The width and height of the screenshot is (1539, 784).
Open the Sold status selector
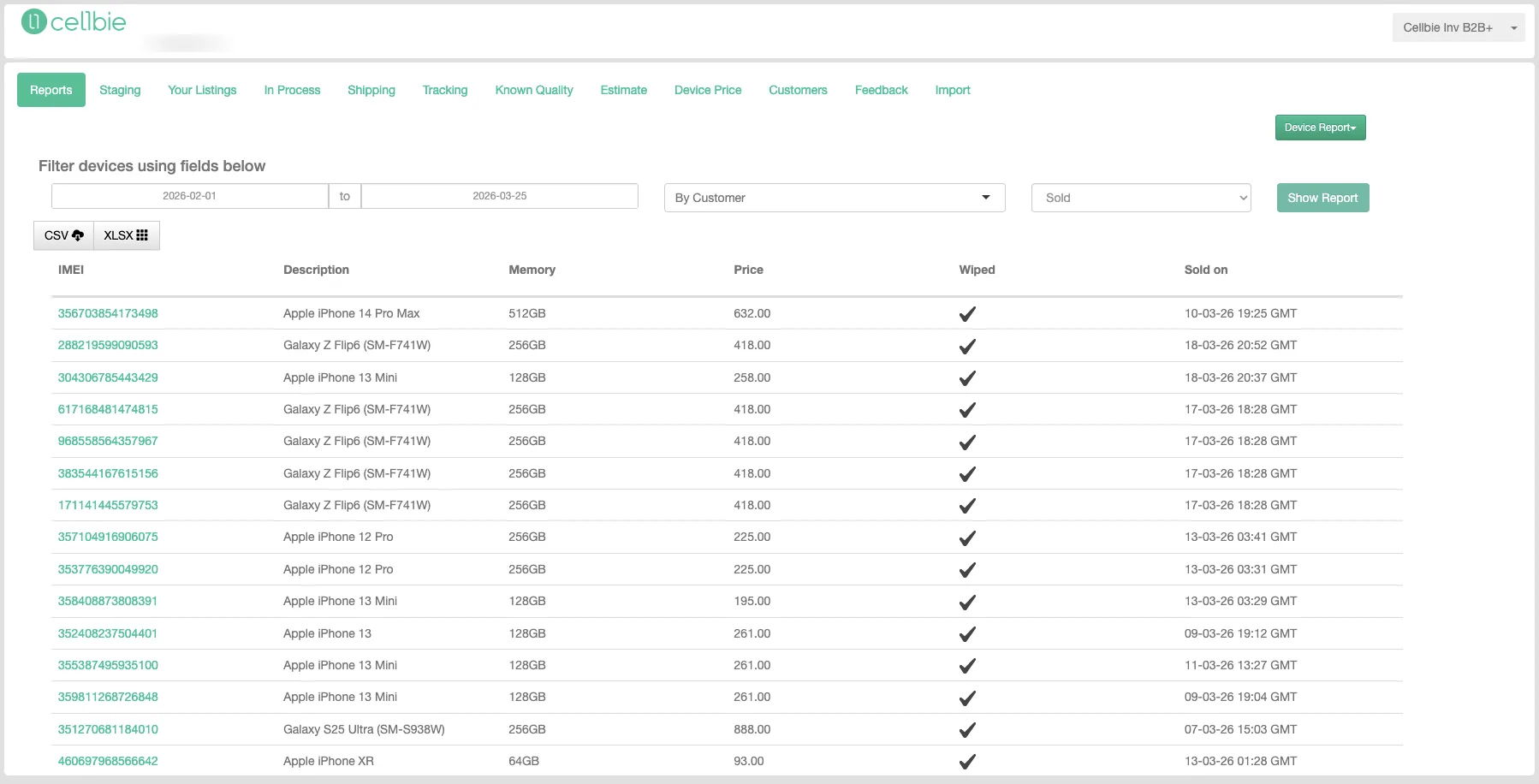[x=1141, y=198]
